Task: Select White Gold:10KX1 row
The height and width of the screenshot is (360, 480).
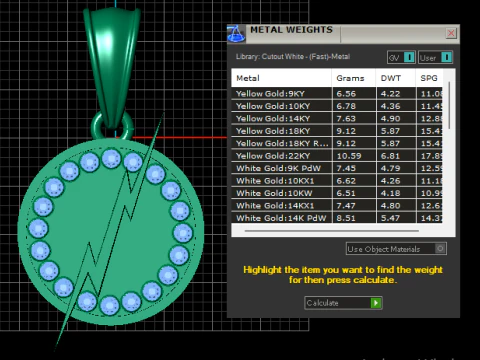Action: pyautogui.click(x=337, y=181)
